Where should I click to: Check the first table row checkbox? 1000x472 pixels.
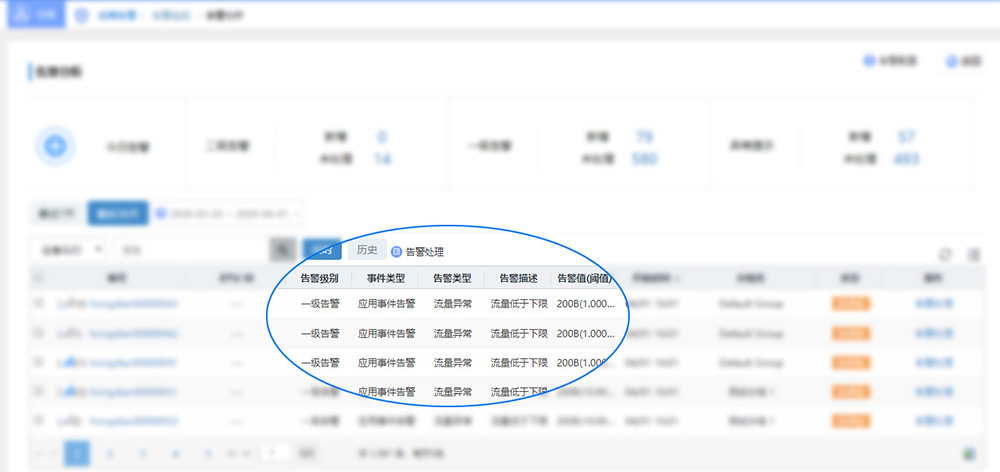pyautogui.click(x=39, y=303)
